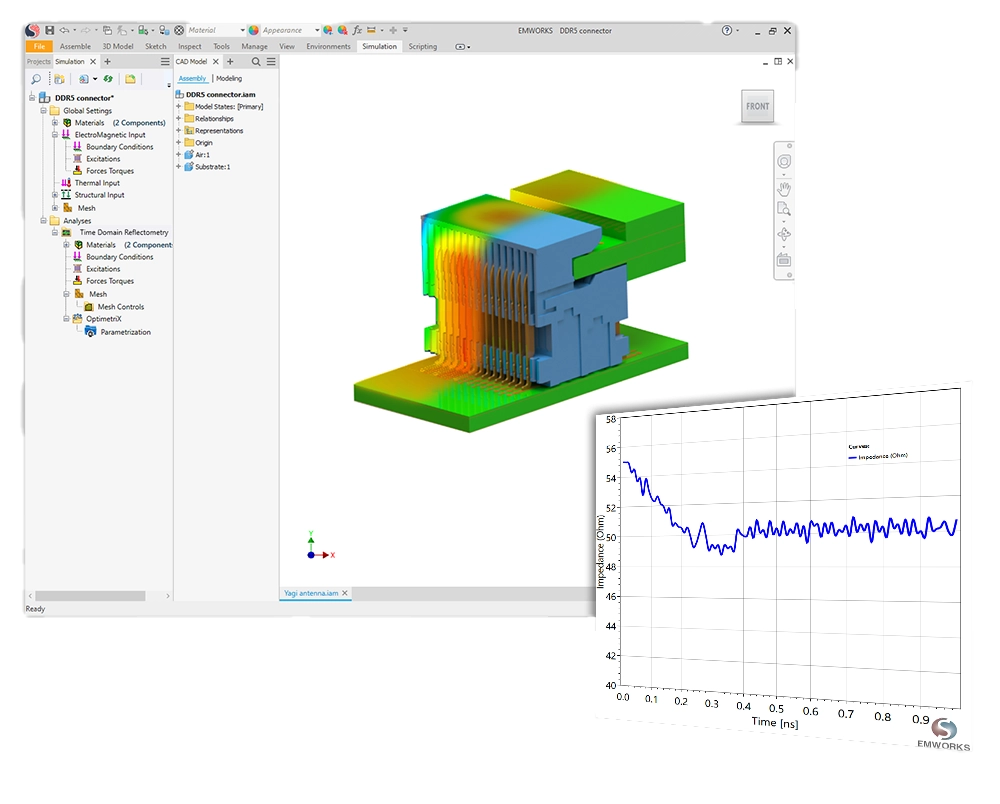Click the FRONT face of the ViewCube
1000x804 pixels.
coord(757,107)
